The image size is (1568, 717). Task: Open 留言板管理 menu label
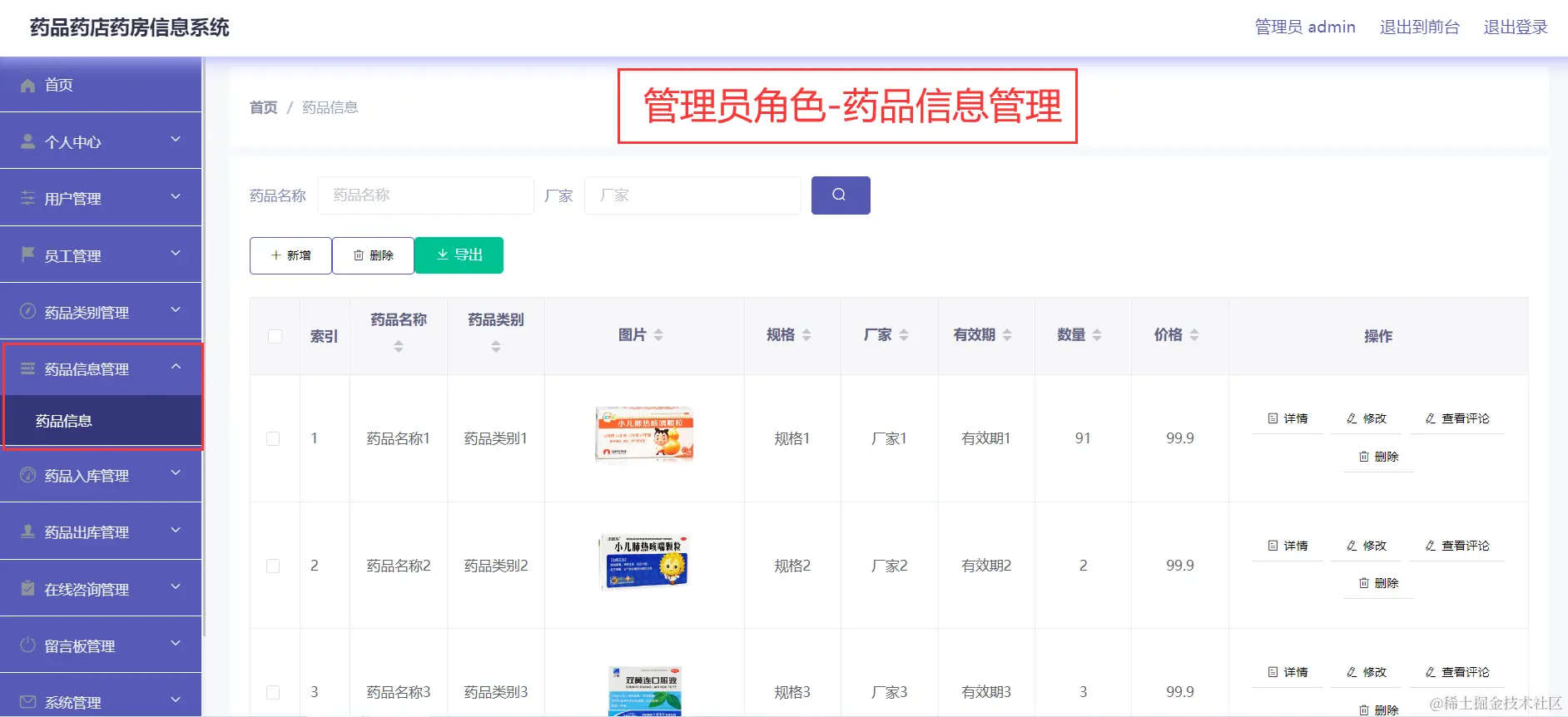[80, 646]
